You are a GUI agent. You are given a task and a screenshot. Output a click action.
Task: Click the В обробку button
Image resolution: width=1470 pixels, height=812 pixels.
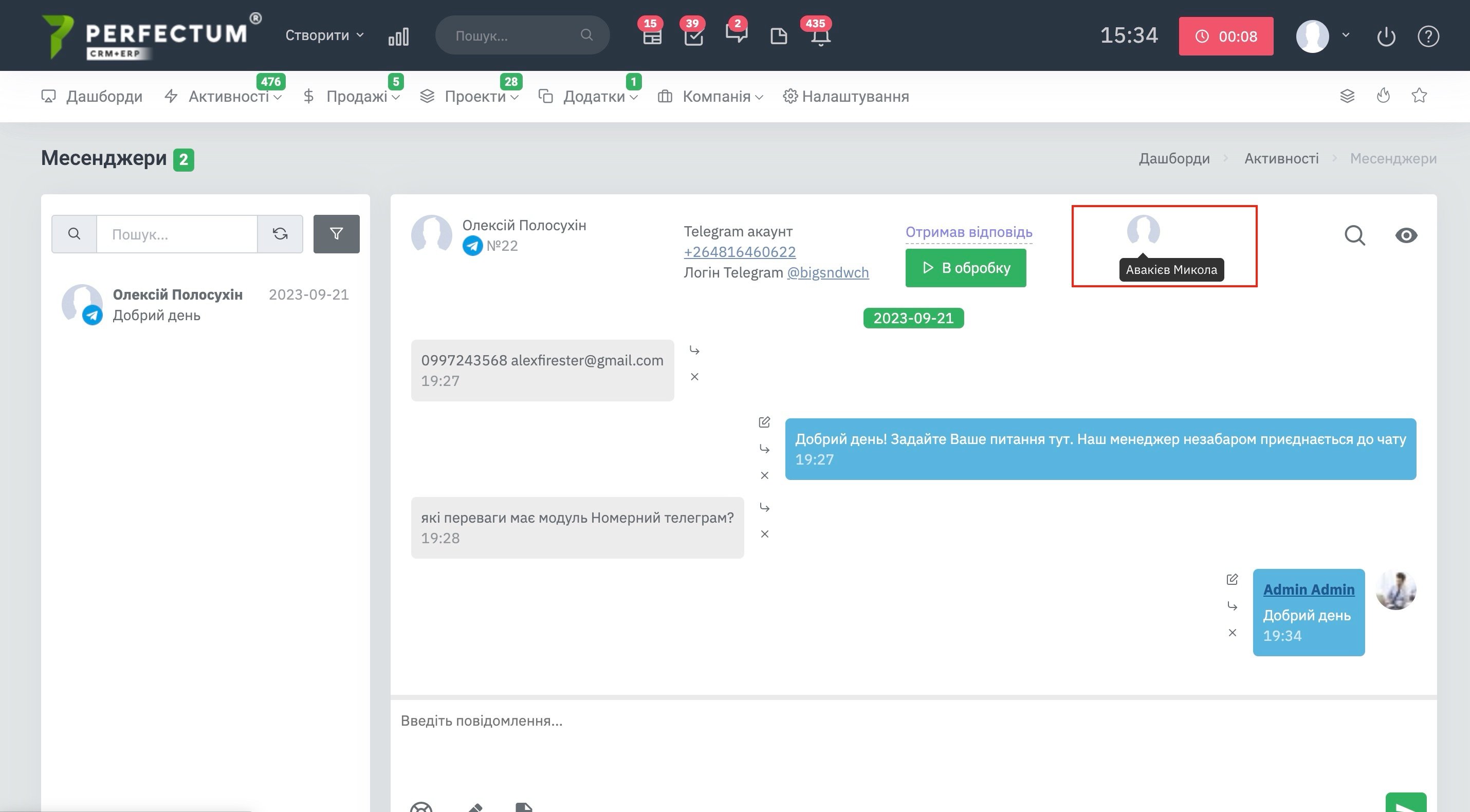[x=966, y=268]
